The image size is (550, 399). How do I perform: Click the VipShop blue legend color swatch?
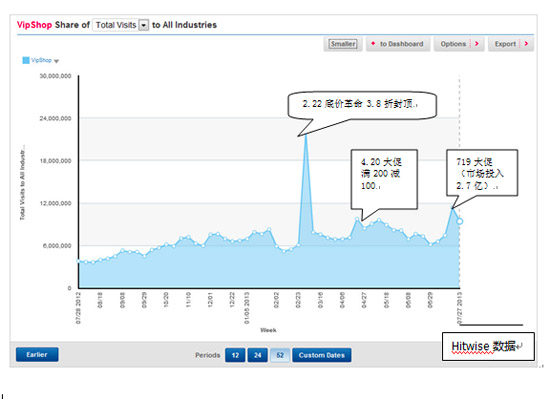[x=26, y=60]
